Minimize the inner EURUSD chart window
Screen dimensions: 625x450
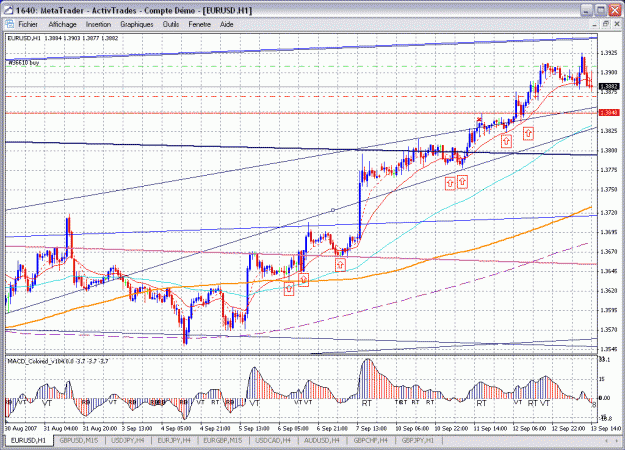pos(594,24)
